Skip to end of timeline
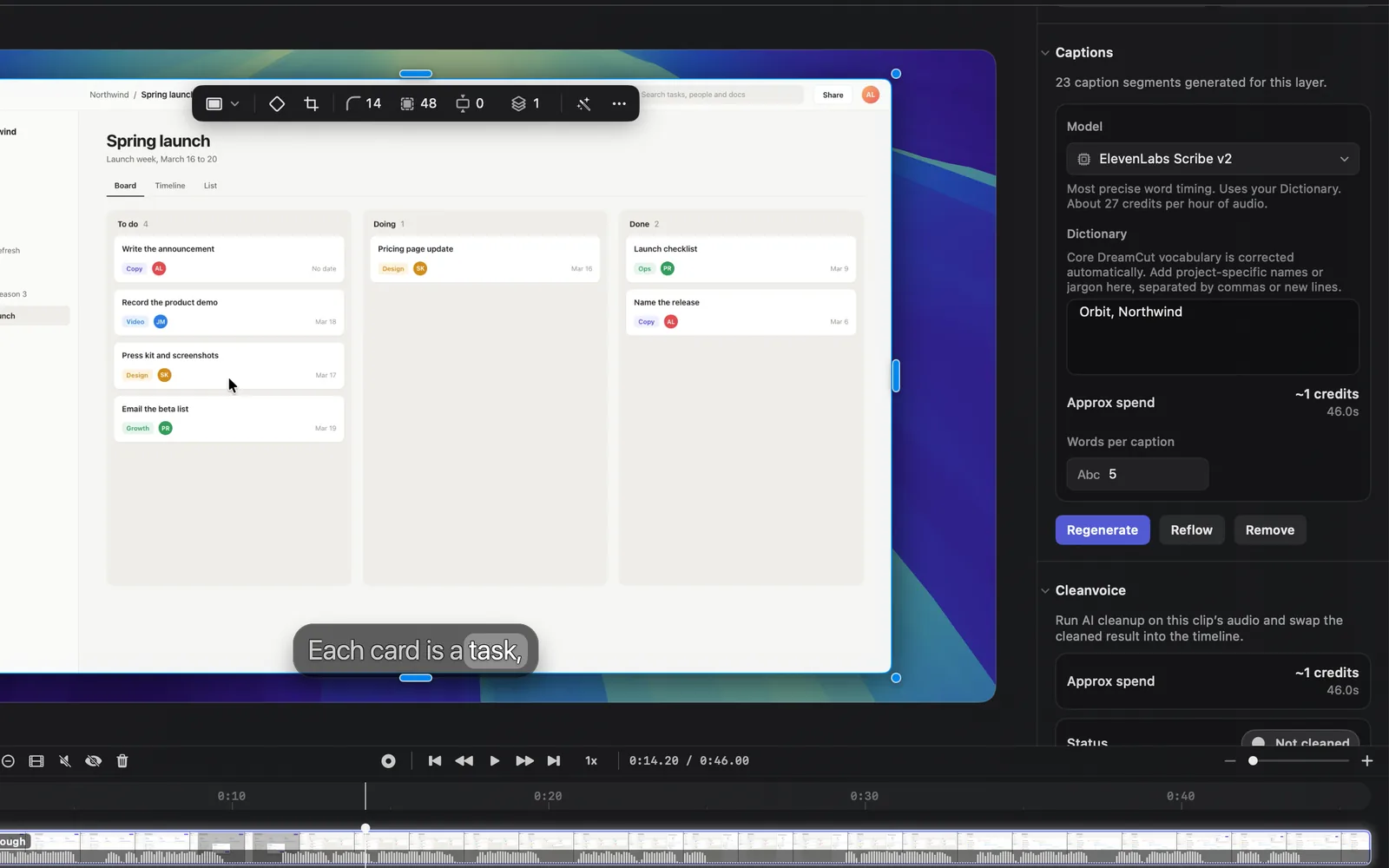1389x868 pixels. (x=554, y=761)
